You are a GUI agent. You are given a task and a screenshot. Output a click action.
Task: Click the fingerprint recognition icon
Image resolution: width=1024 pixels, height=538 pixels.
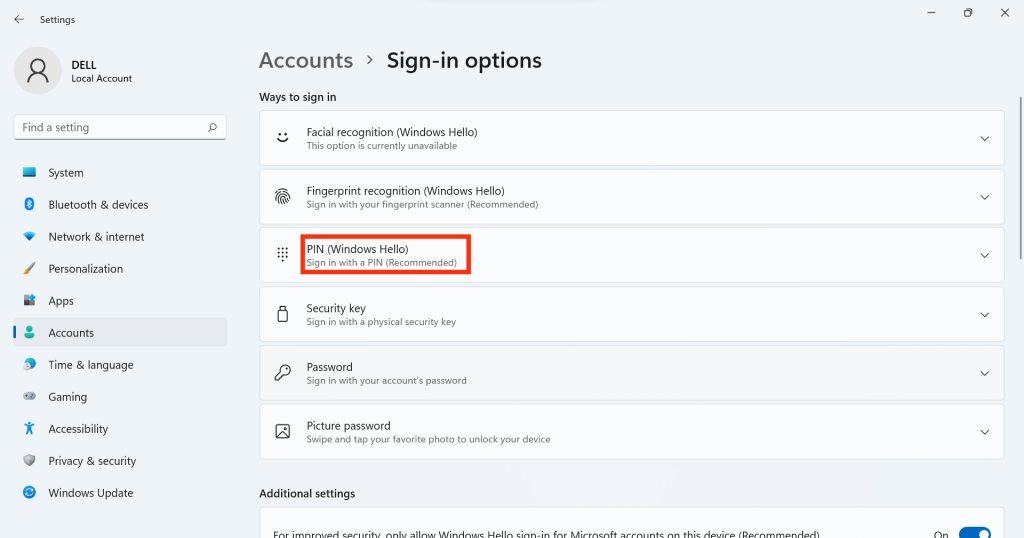pos(282,197)
